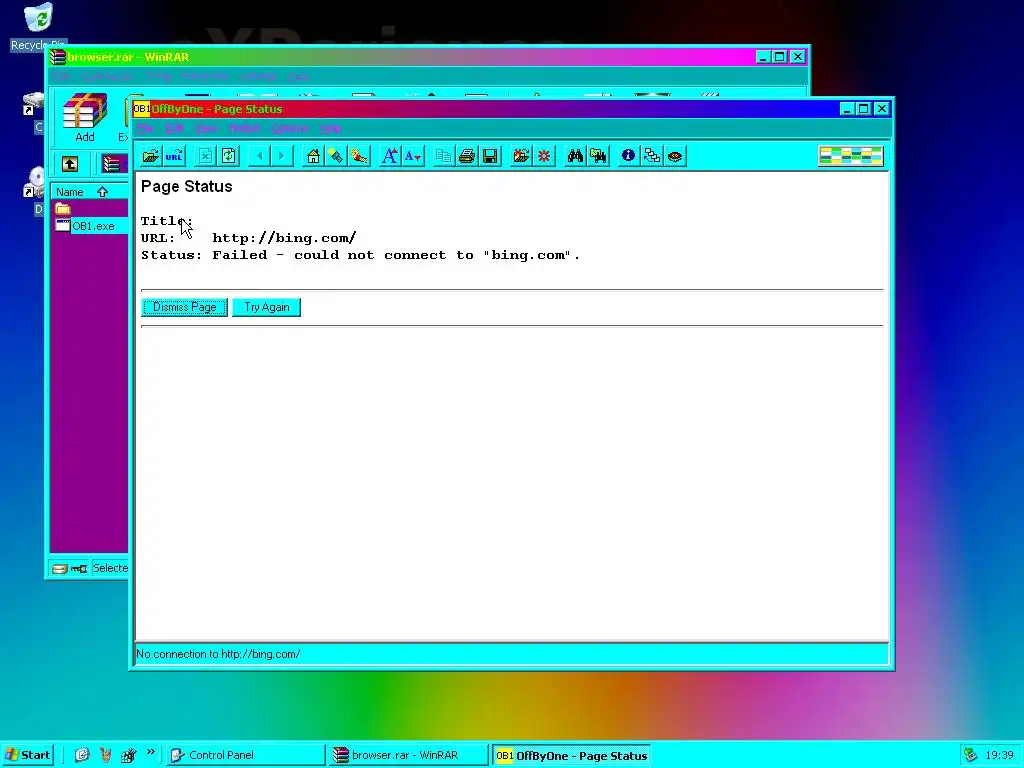
Task: Click the last toolbar icon right of the structure icon
Action: click(675, 156)
